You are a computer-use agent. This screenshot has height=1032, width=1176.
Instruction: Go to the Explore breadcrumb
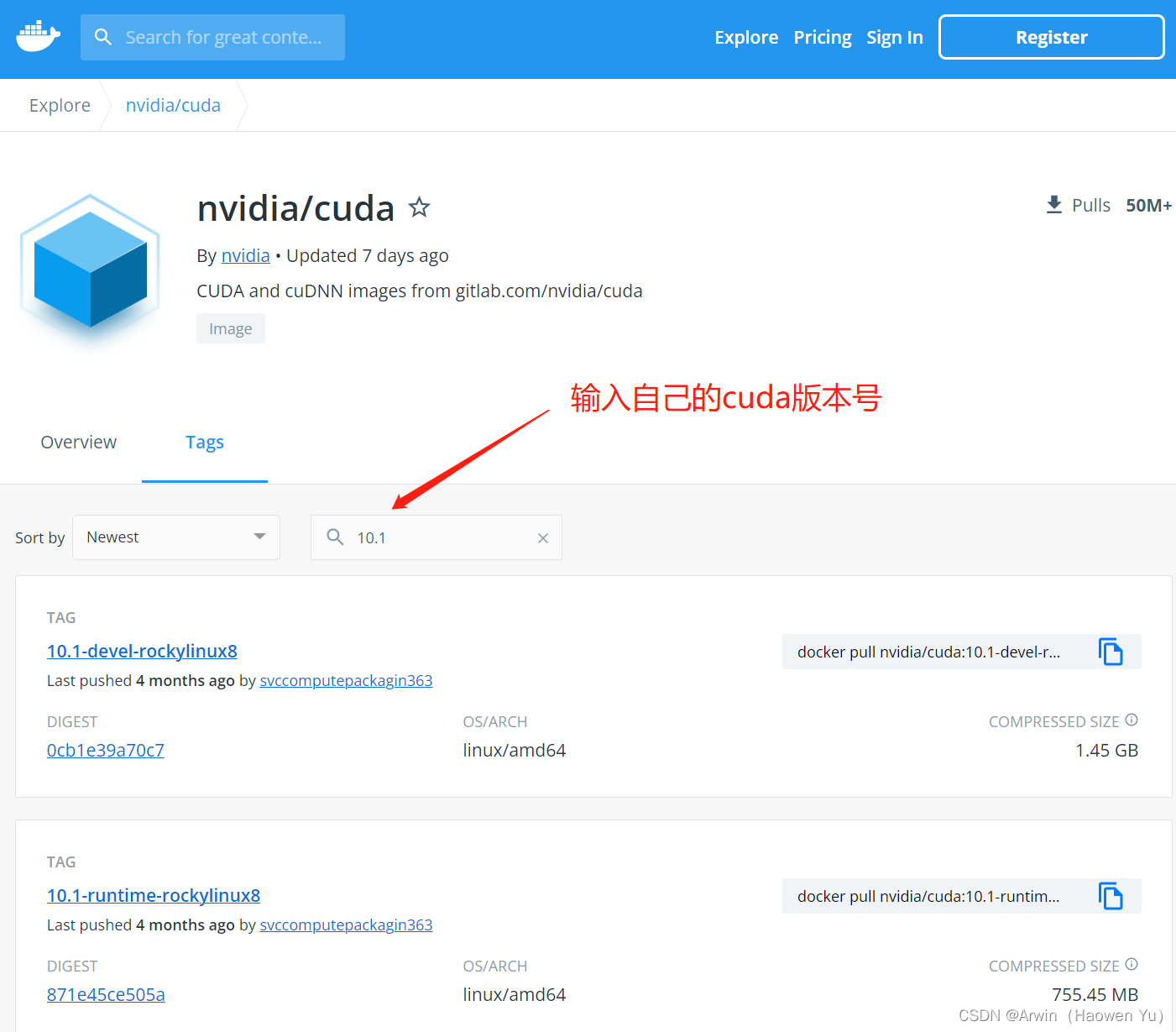60,105
